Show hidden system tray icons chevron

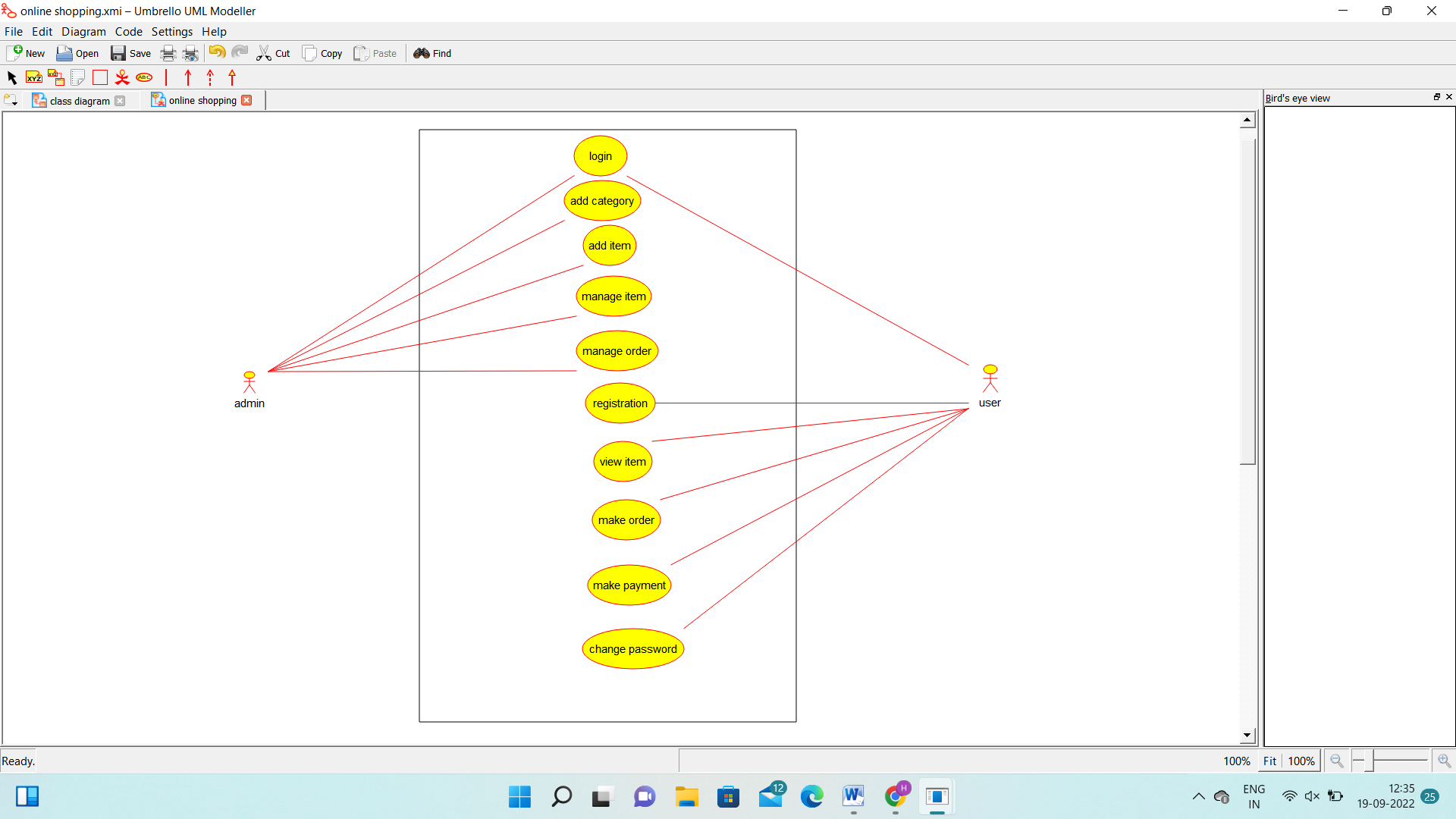click(x=1198, y=796)
